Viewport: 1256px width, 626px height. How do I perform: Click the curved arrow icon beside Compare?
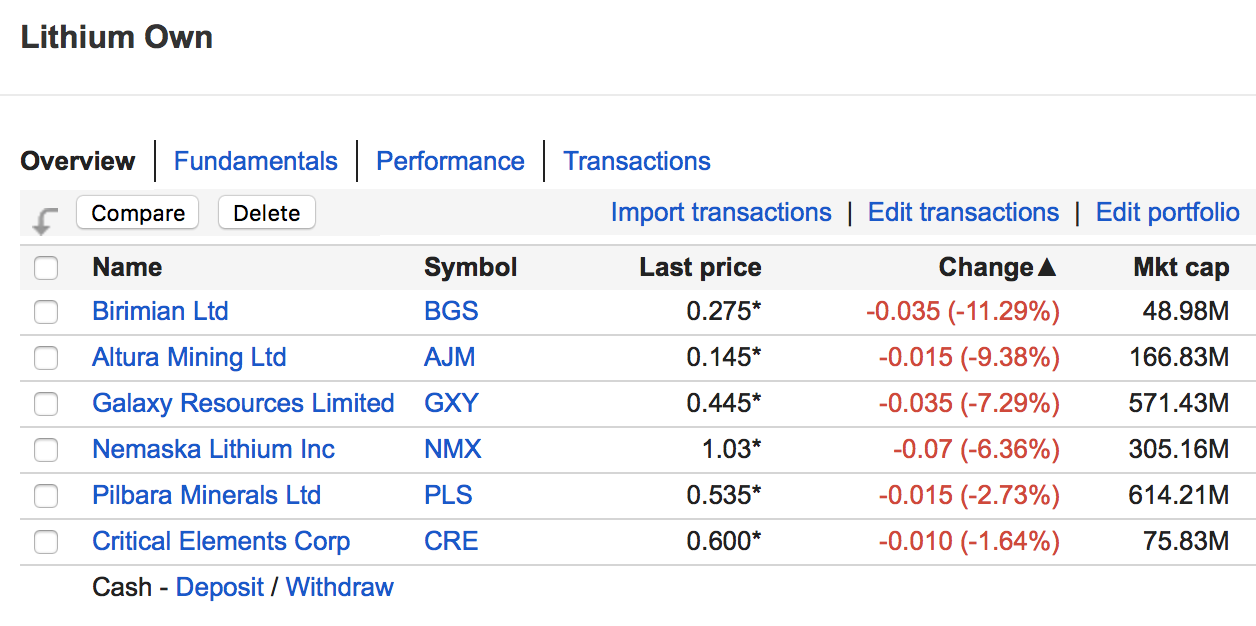(44, 221)
